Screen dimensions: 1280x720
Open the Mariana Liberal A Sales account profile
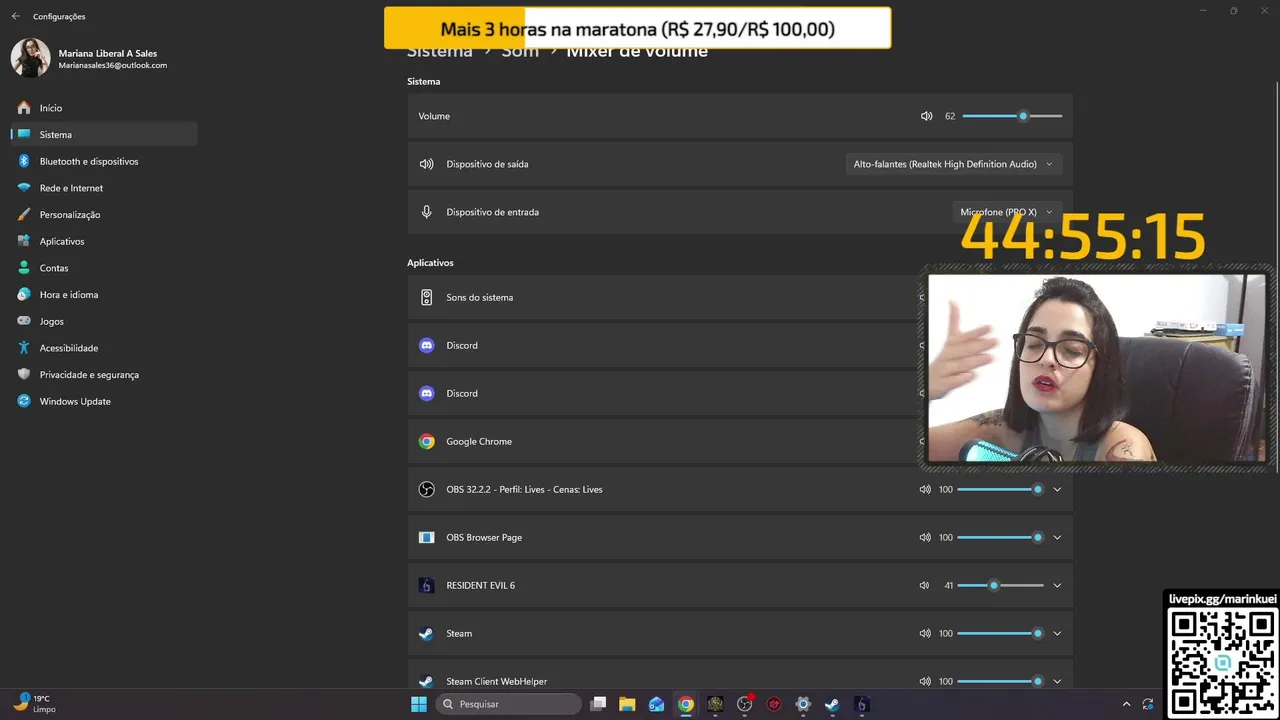90,58
